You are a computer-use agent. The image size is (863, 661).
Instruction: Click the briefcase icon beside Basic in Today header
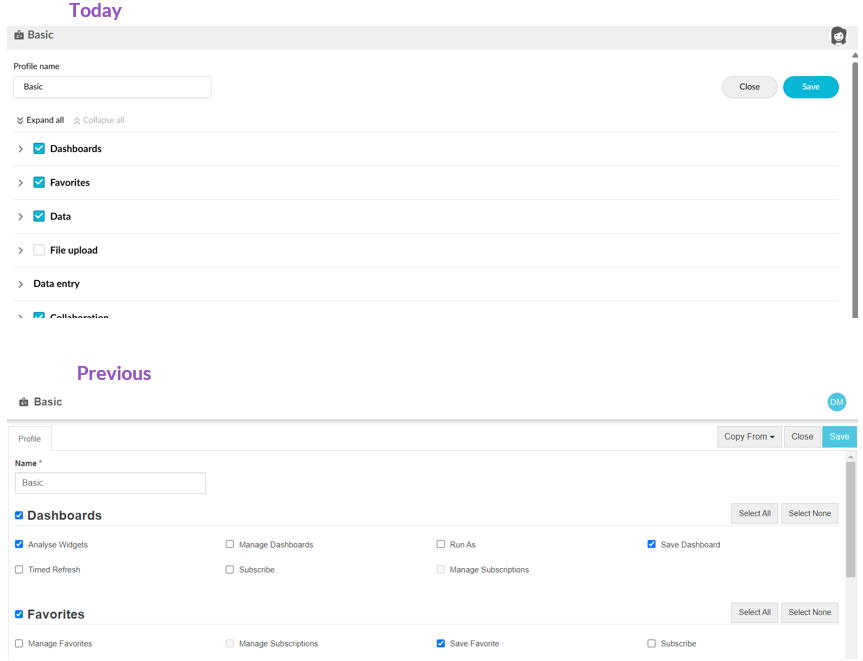pyautogui.click(x=19, y=35)
